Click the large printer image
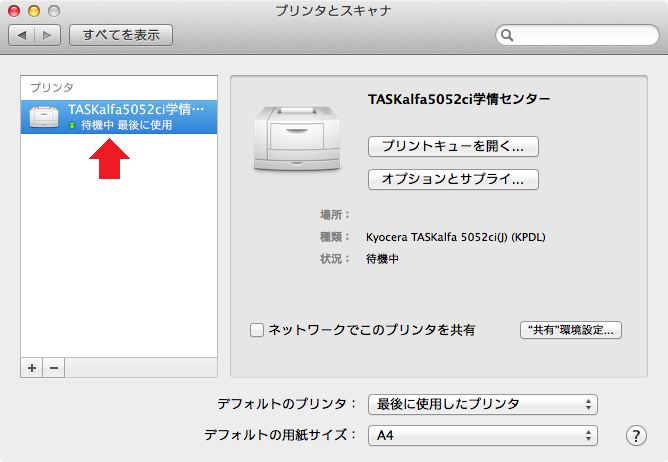 point(297,139)
